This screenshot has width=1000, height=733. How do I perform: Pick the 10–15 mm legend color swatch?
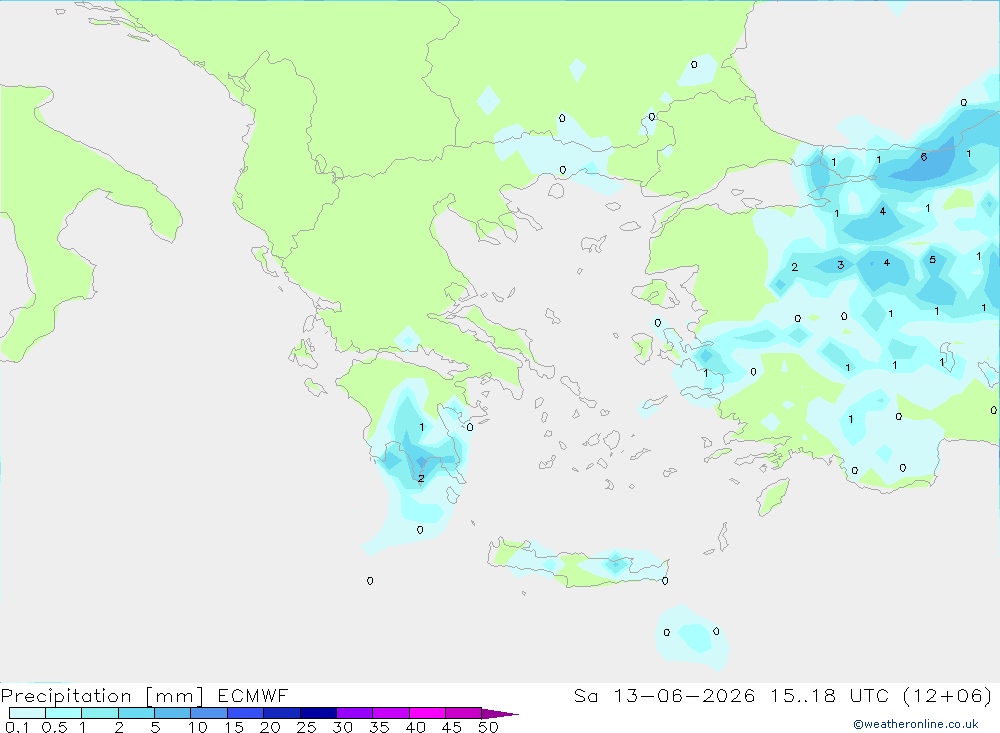coord(209,713)
